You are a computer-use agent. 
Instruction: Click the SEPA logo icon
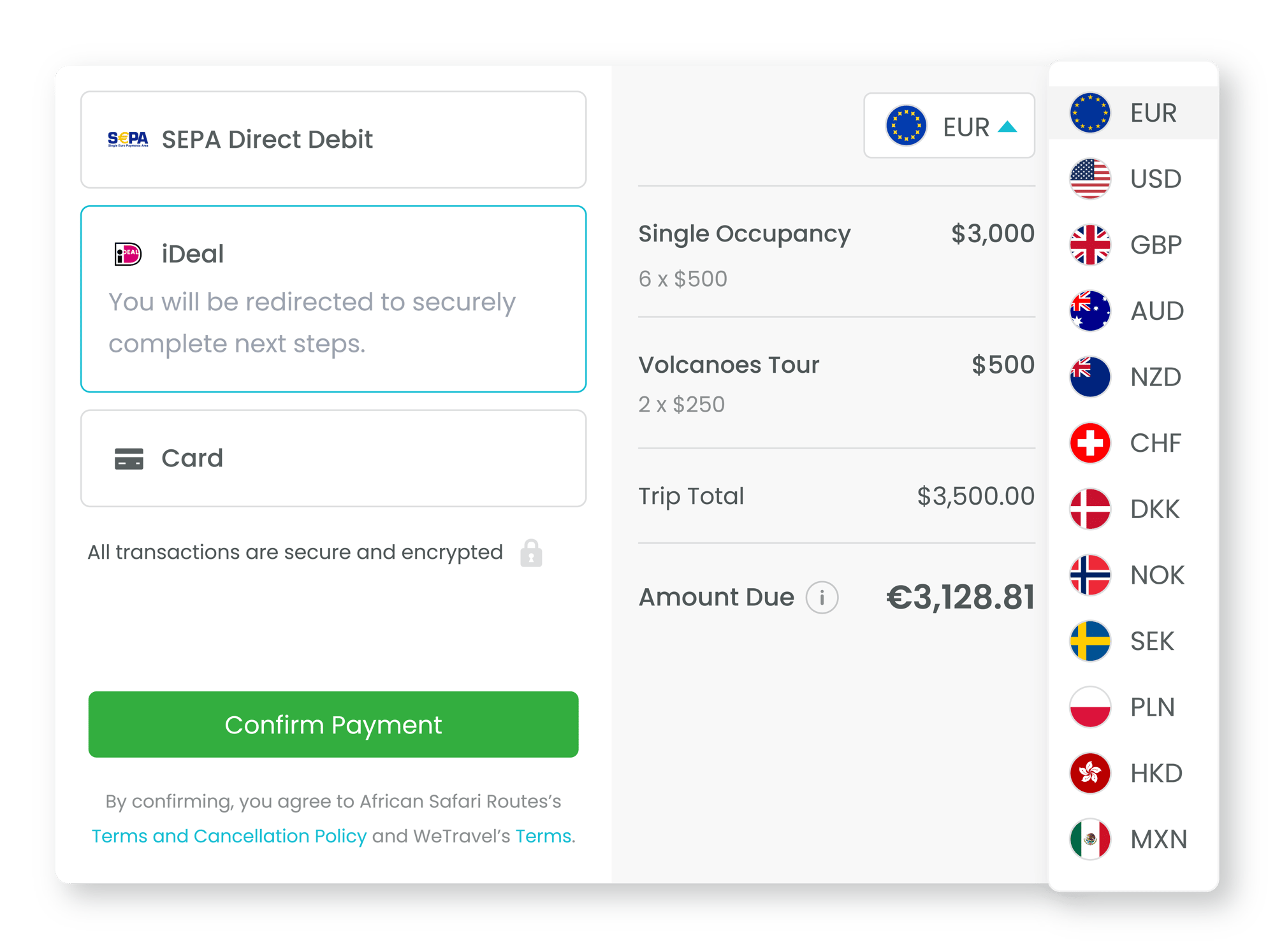(128, 140)
